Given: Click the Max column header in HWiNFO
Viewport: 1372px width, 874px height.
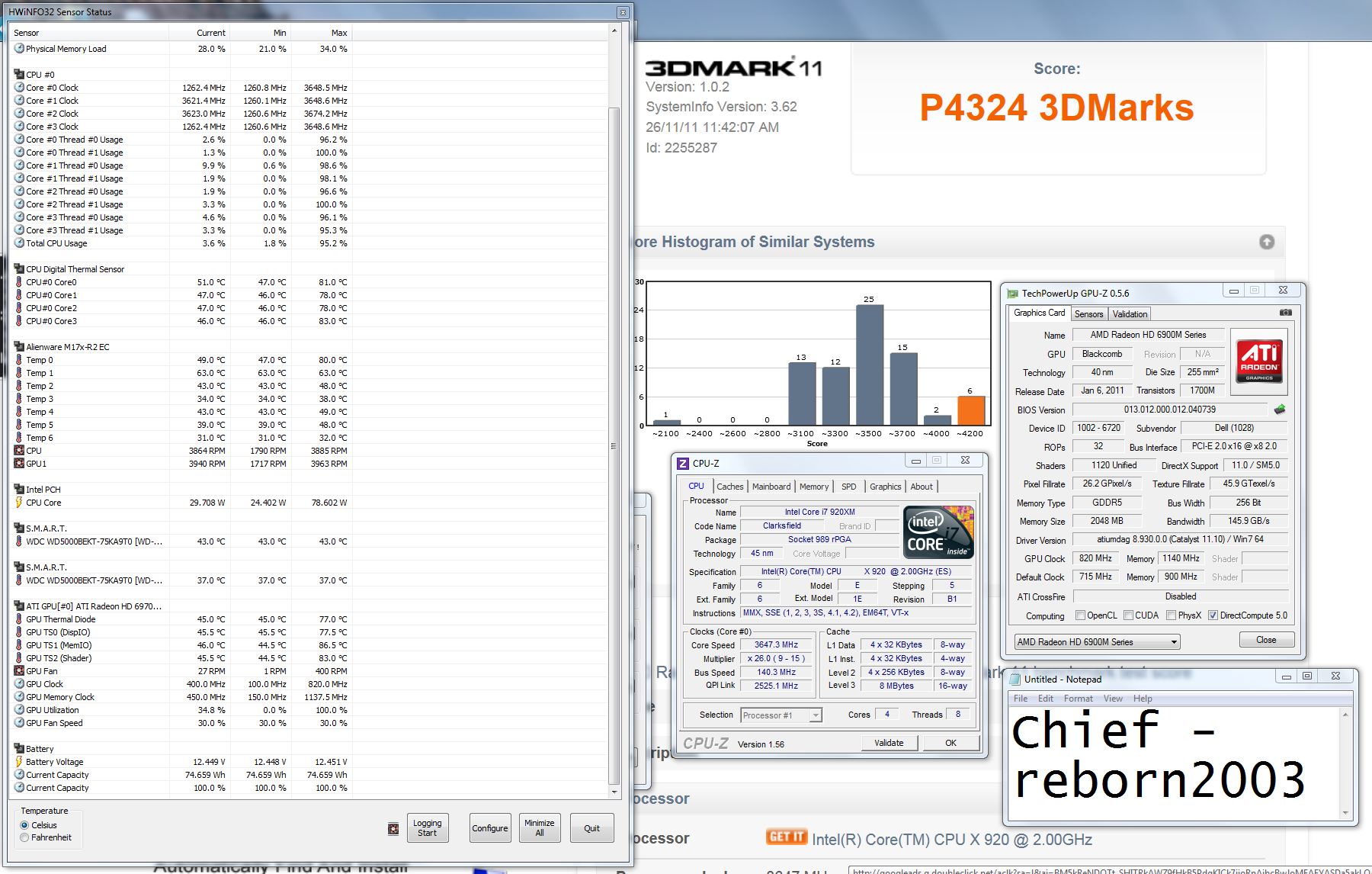Looking at the screenshot, I should (x=322, y=33).
